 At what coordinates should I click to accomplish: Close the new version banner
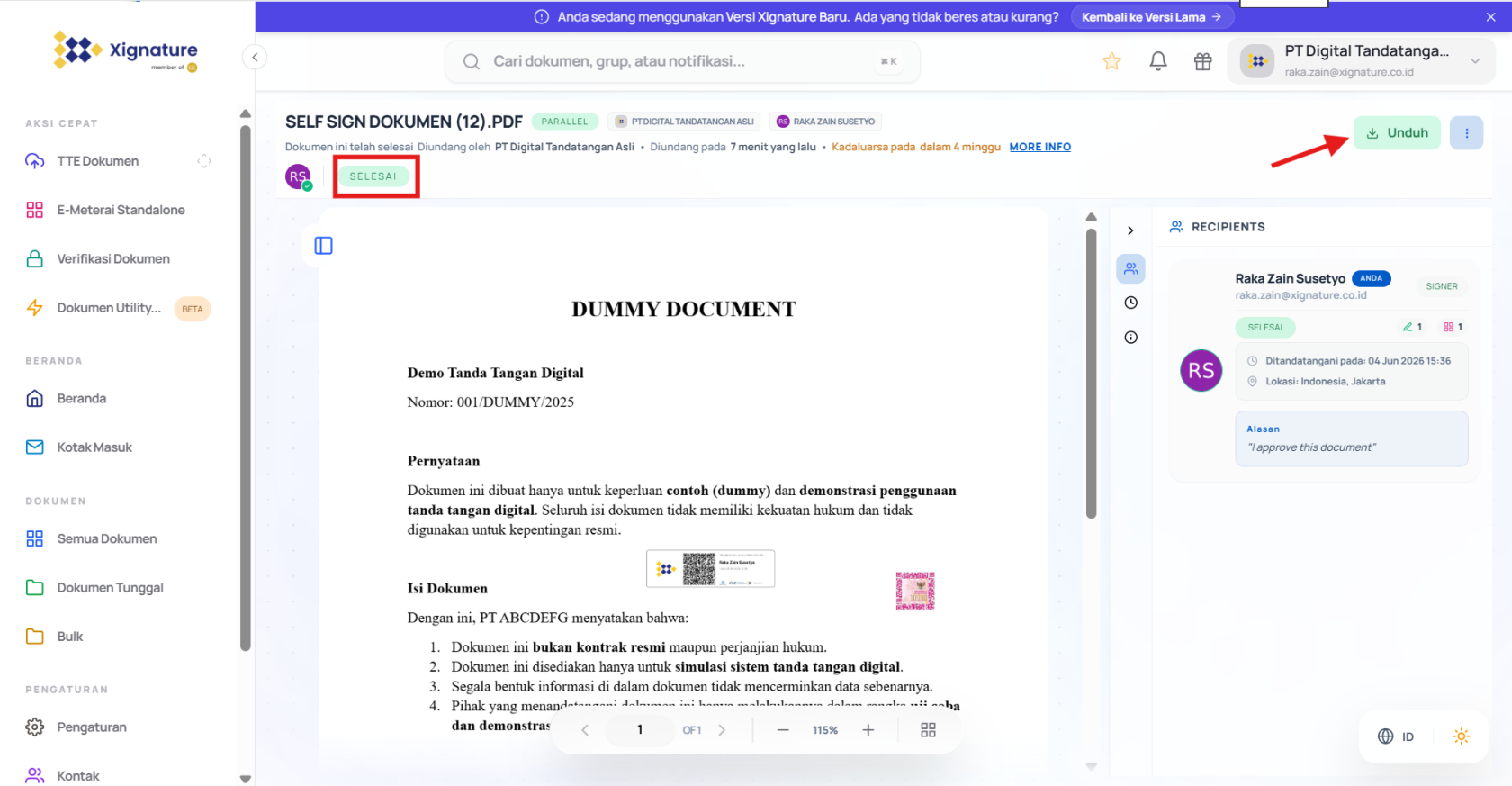coord(1491,16)
